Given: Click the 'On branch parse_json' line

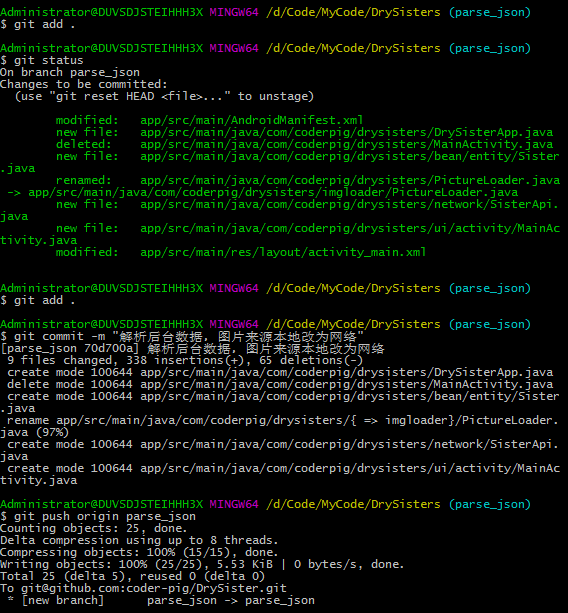Looking at the screenshot, I should click(70, 72).
